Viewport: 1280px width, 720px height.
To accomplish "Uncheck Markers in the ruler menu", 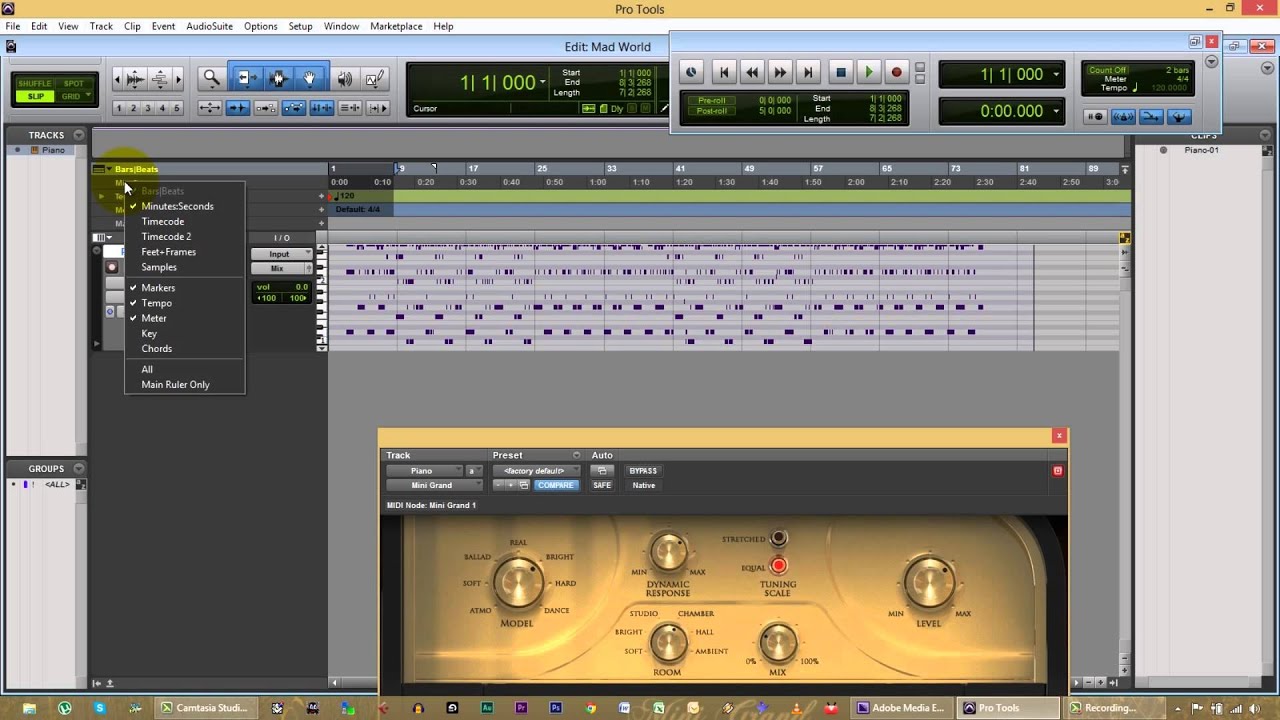I will 158,288.
